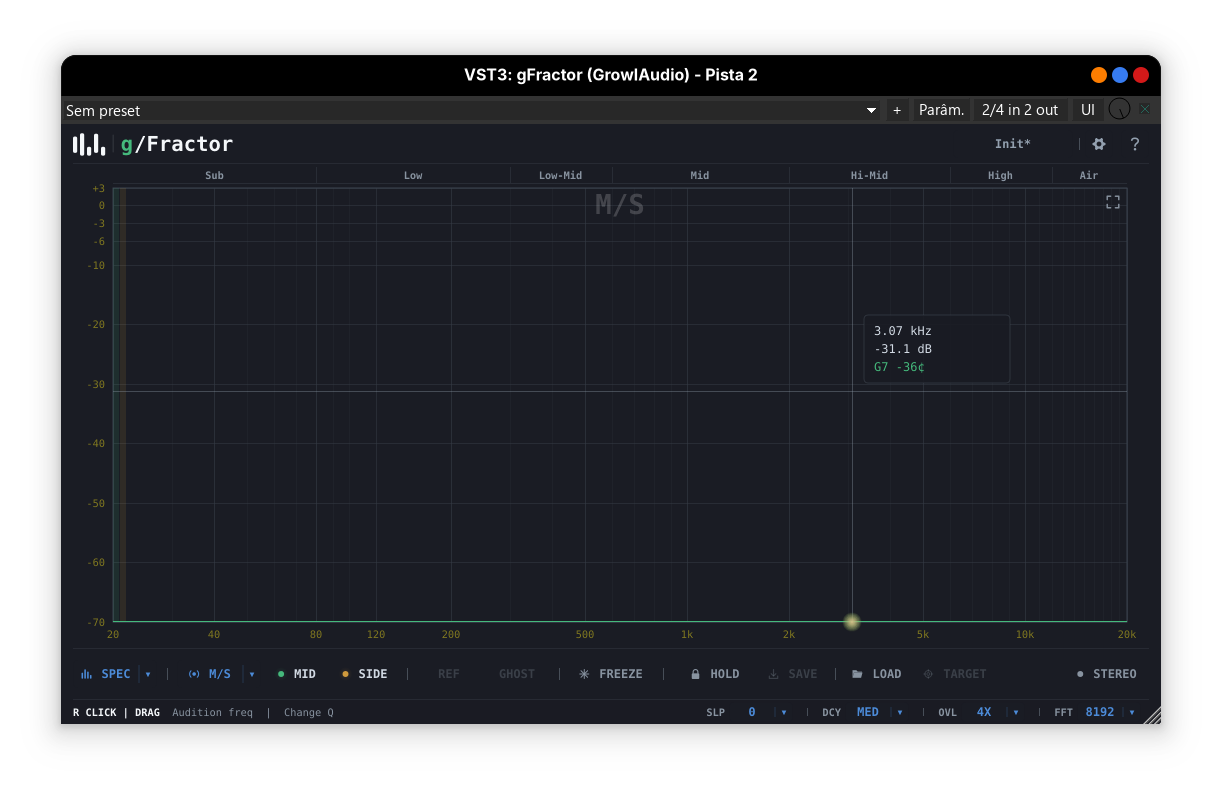Screen dimensions: 1222x791
Task: Open the OVL overlap dropdown
Action: point(1016,713)
